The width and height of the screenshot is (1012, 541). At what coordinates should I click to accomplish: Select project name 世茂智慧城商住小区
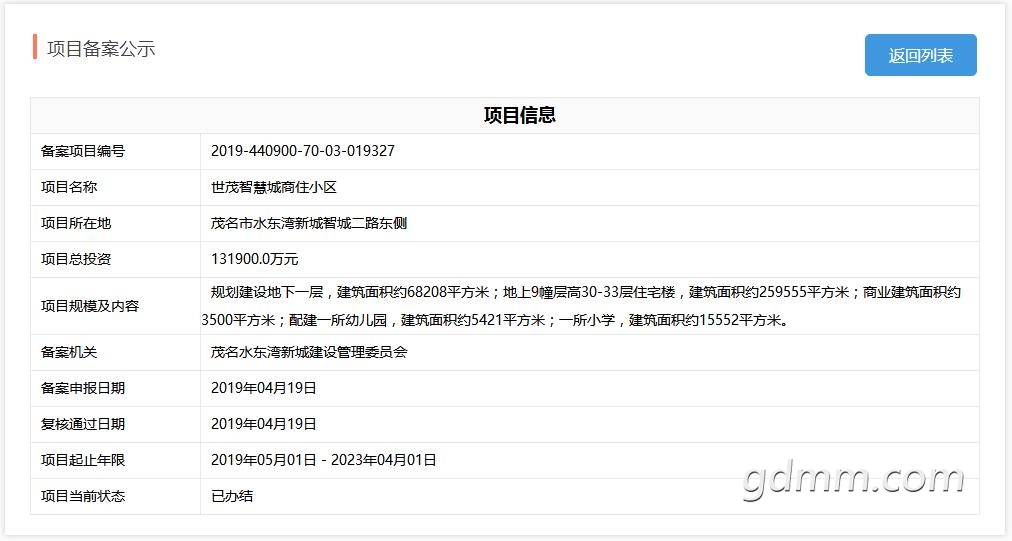pos(274,187)
